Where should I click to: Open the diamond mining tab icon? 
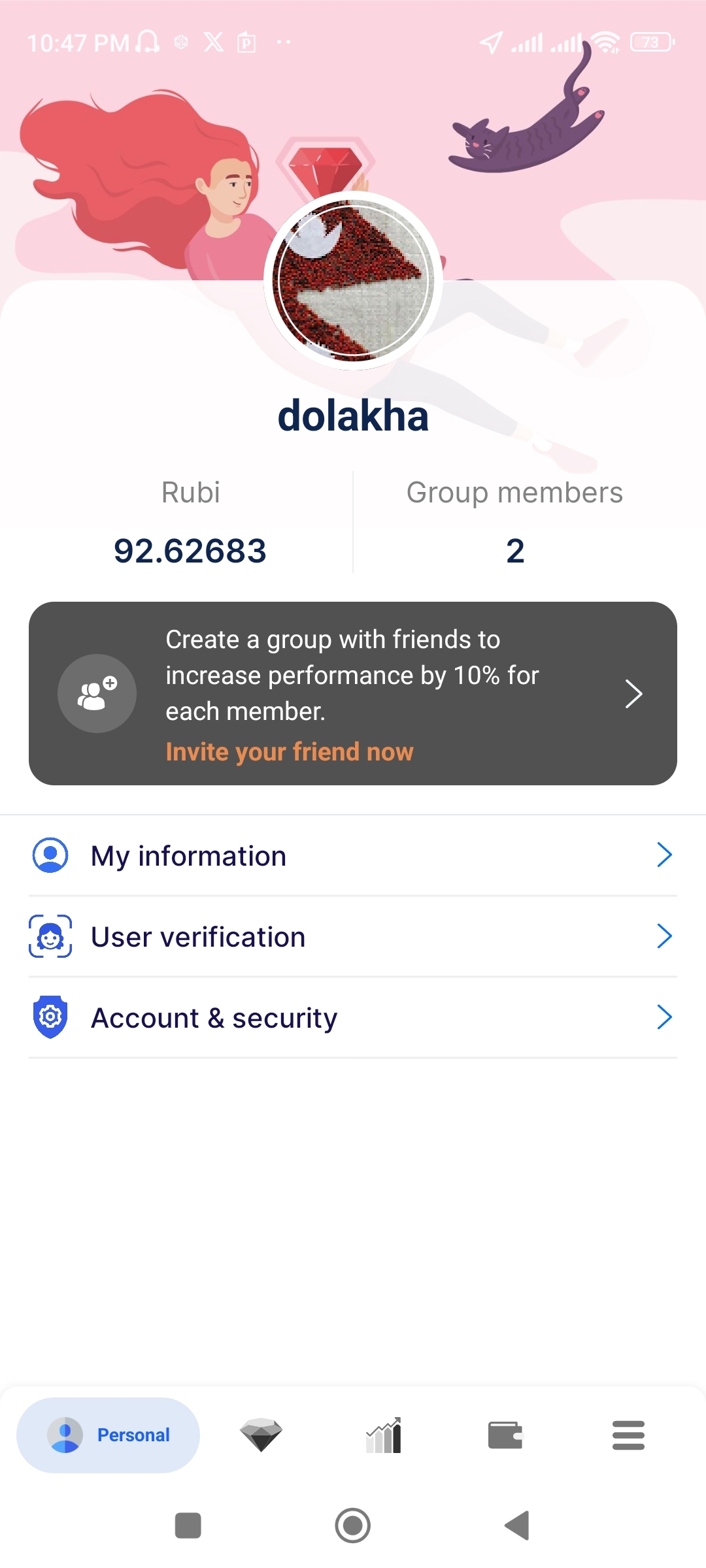point(261,1435)
